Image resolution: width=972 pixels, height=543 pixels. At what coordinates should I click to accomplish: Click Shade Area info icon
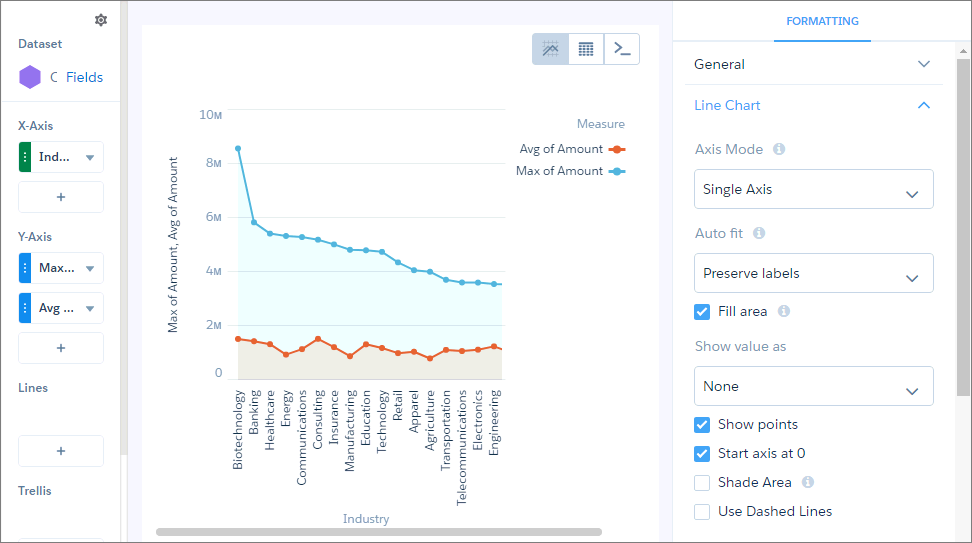(808, 482)
